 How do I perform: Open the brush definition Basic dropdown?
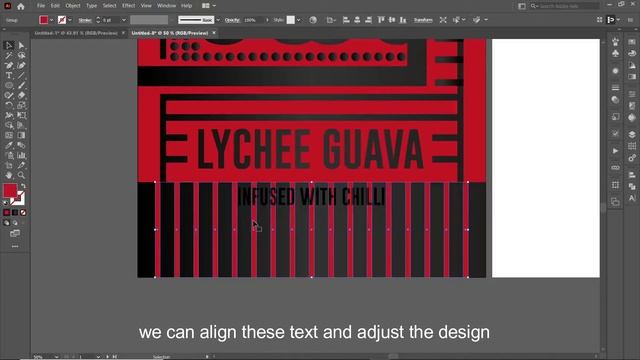[218, 20]
